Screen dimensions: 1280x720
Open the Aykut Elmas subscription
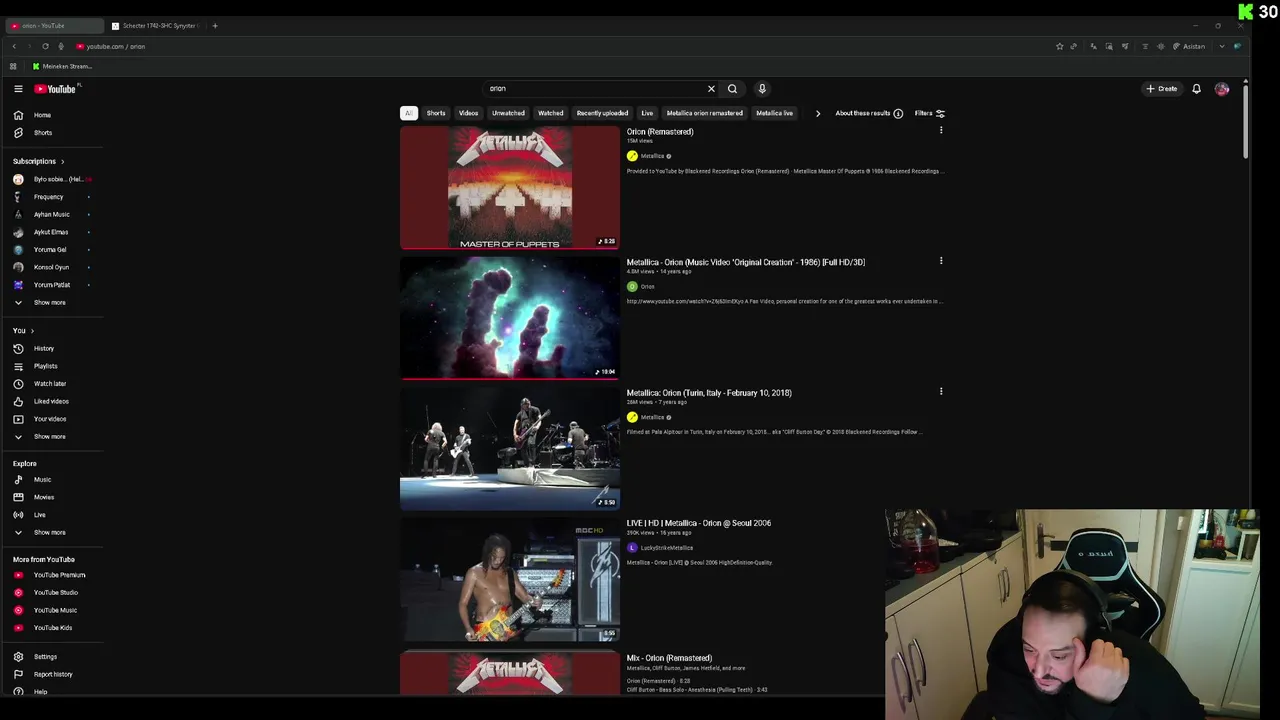52,232
